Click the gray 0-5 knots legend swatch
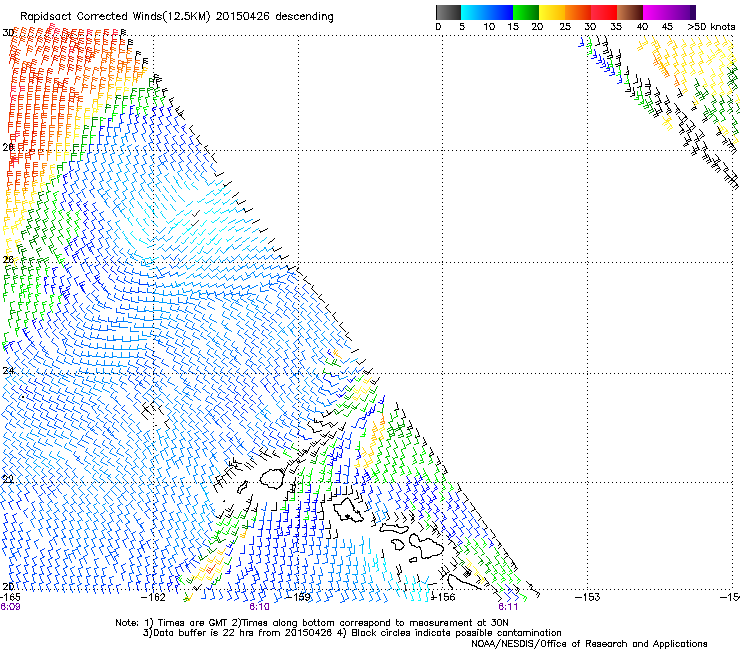 point(448,12)
